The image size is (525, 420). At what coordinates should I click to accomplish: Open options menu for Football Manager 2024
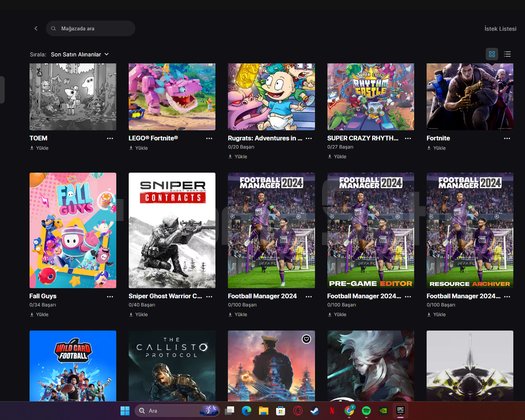(x=309, y=296)
